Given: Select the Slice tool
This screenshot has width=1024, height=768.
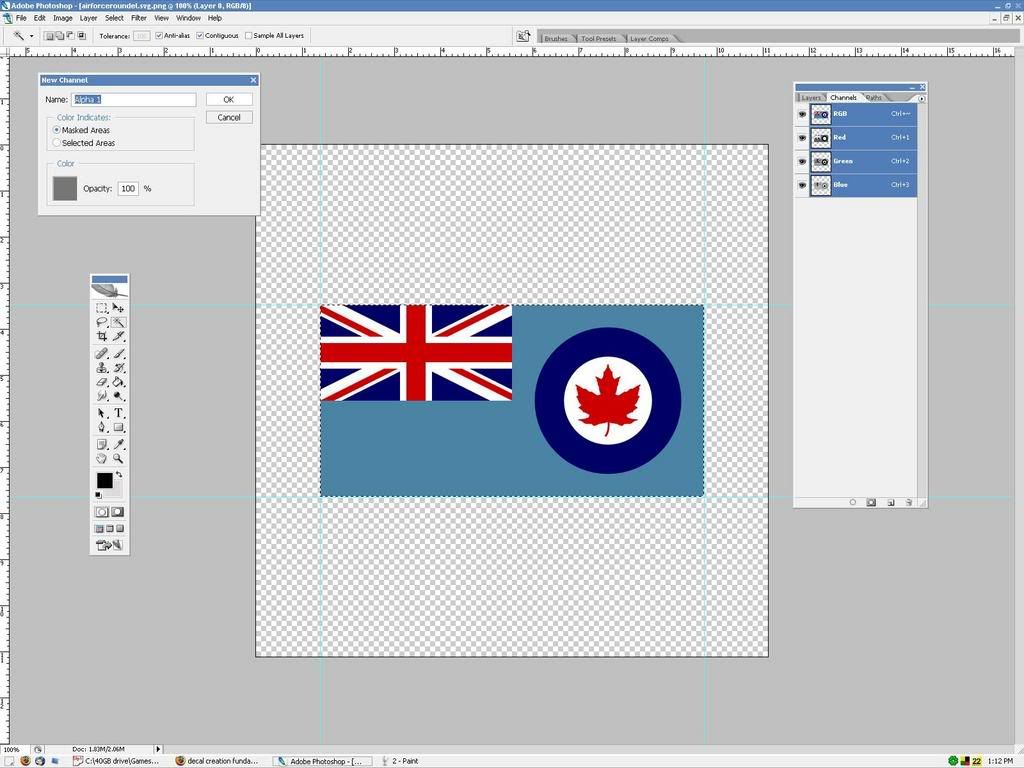Looking at the screenshot, I should [118, 336].
